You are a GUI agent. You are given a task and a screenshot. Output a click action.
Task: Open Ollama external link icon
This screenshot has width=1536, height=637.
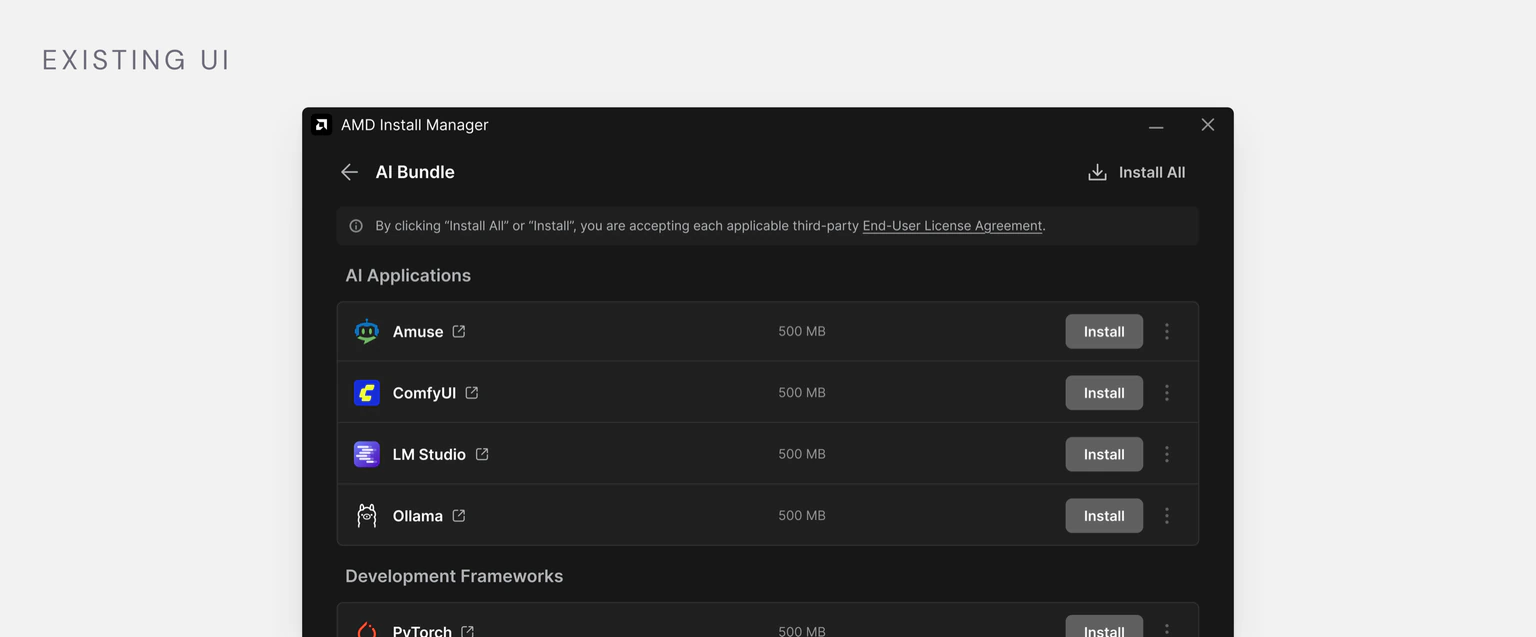(459, 515)
